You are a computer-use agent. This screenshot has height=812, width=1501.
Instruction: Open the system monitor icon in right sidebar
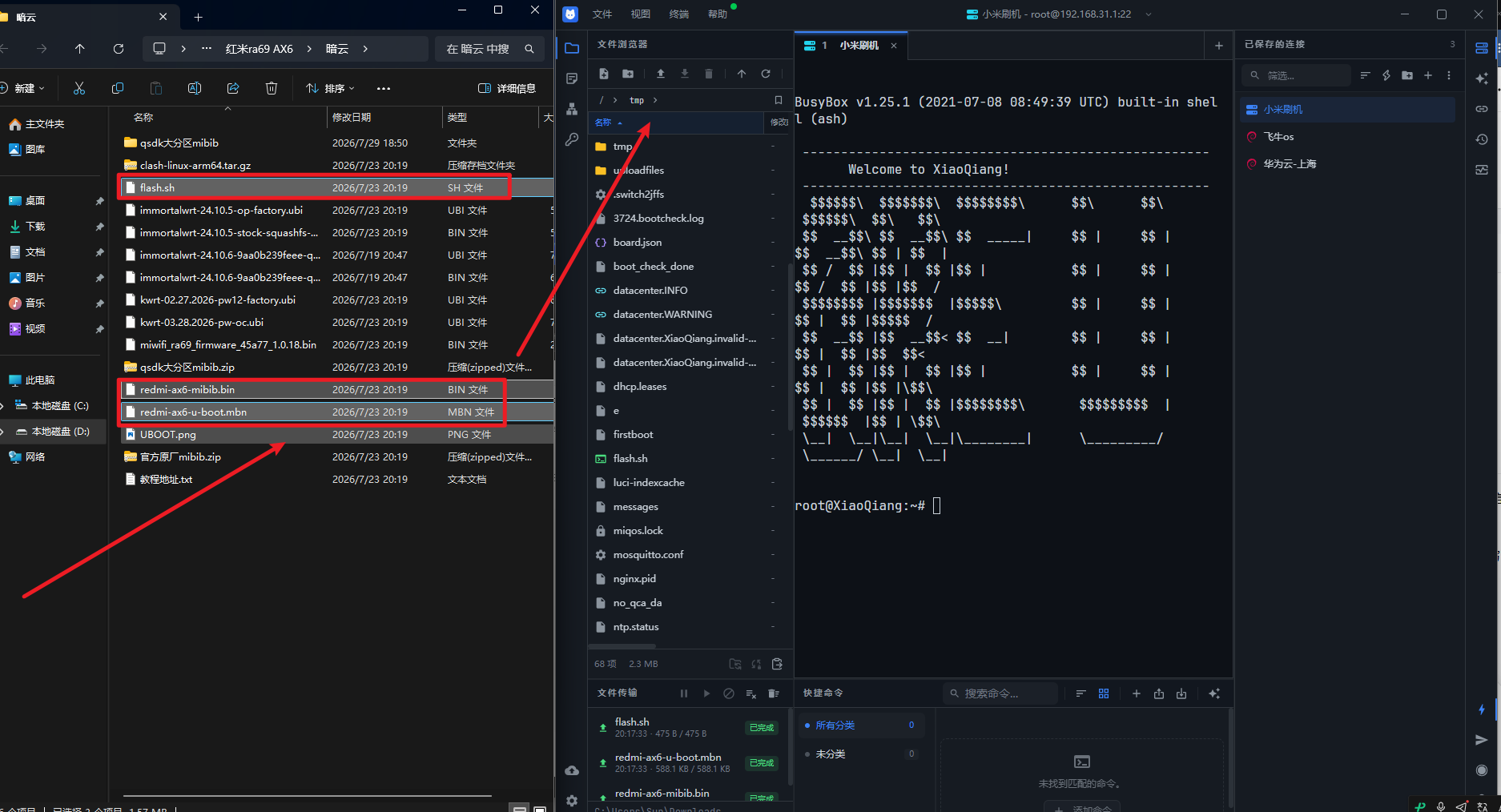coord(1482,170)
